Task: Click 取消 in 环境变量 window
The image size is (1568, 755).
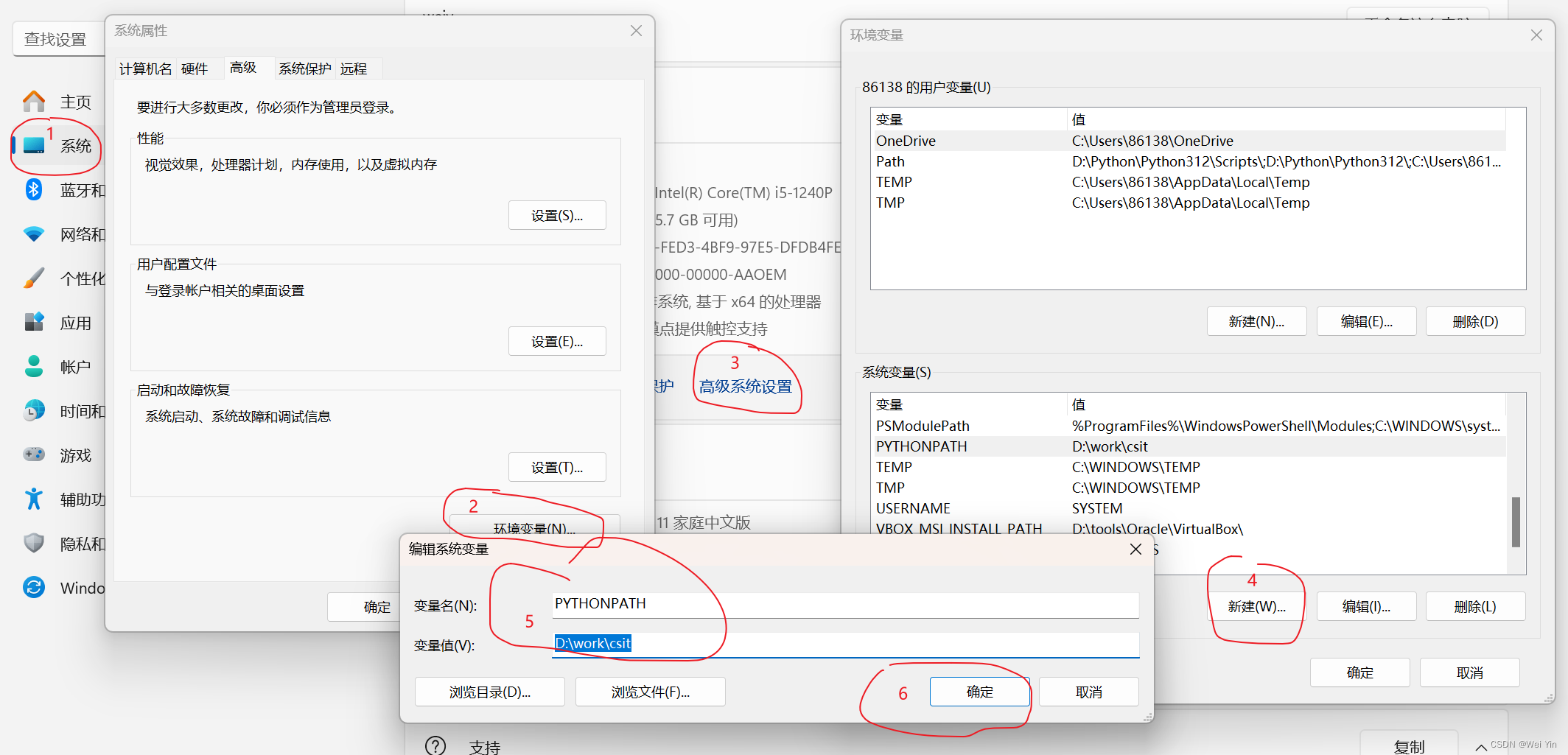Action: 1470,673
